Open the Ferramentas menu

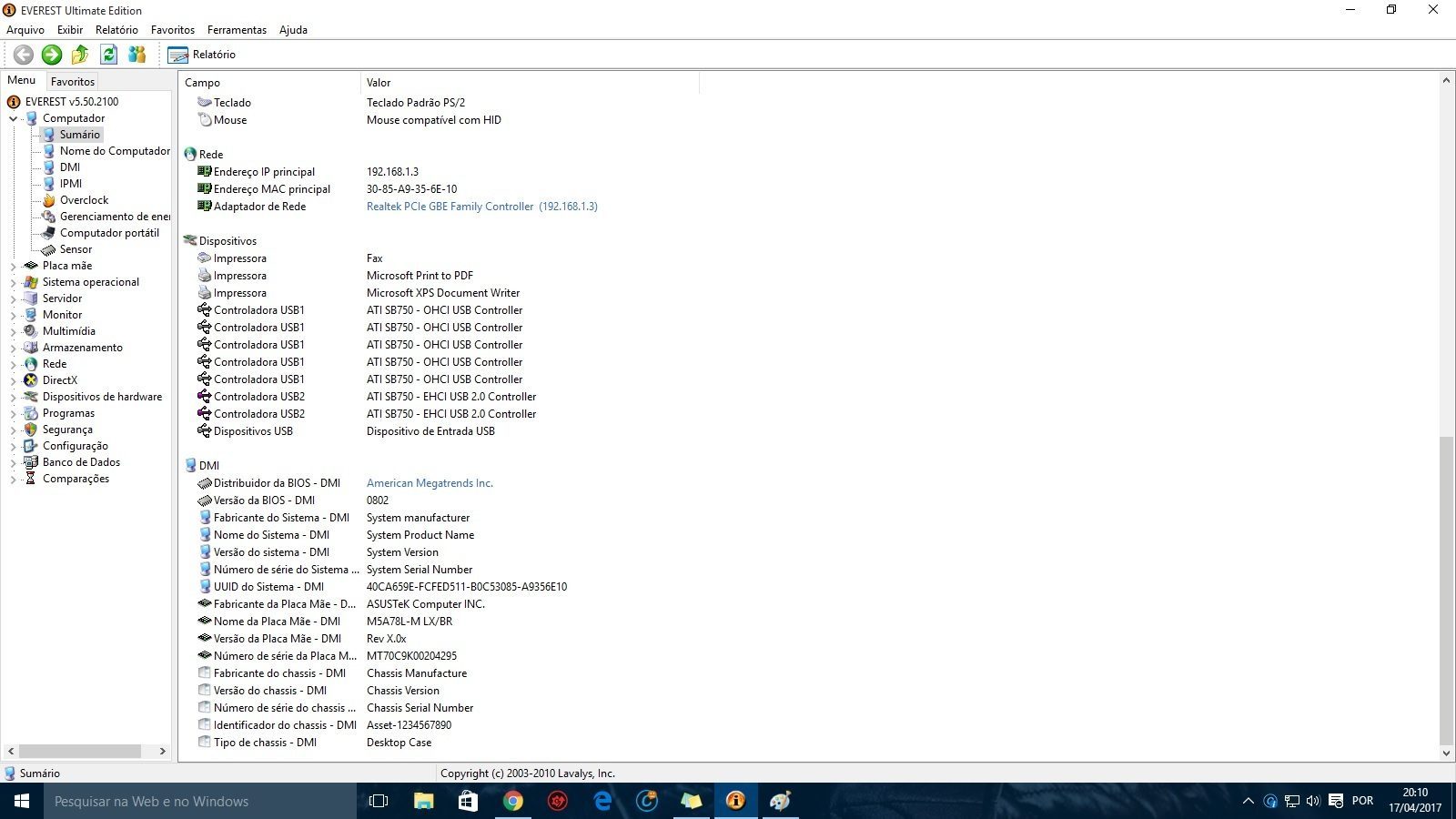coord(237,29)
